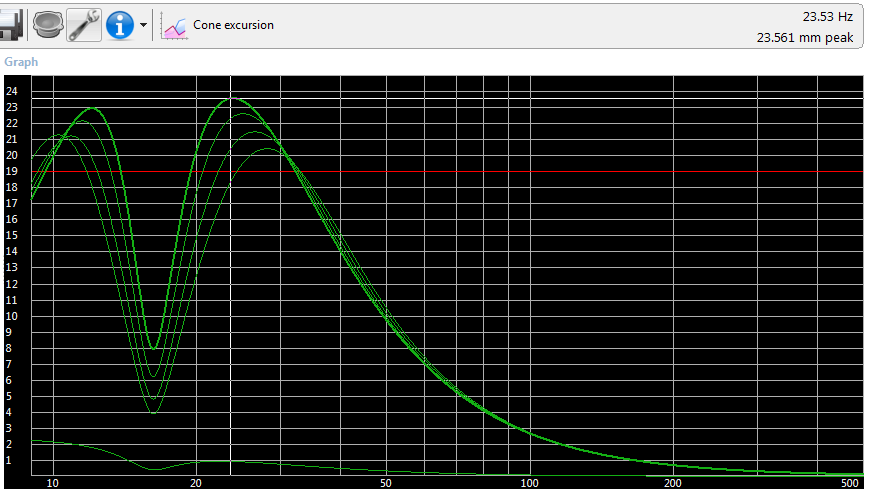Image resolution: width=869 pixels, height=496 pixels.
Task: Click the Graph section heading
Action: pos(21,62)
